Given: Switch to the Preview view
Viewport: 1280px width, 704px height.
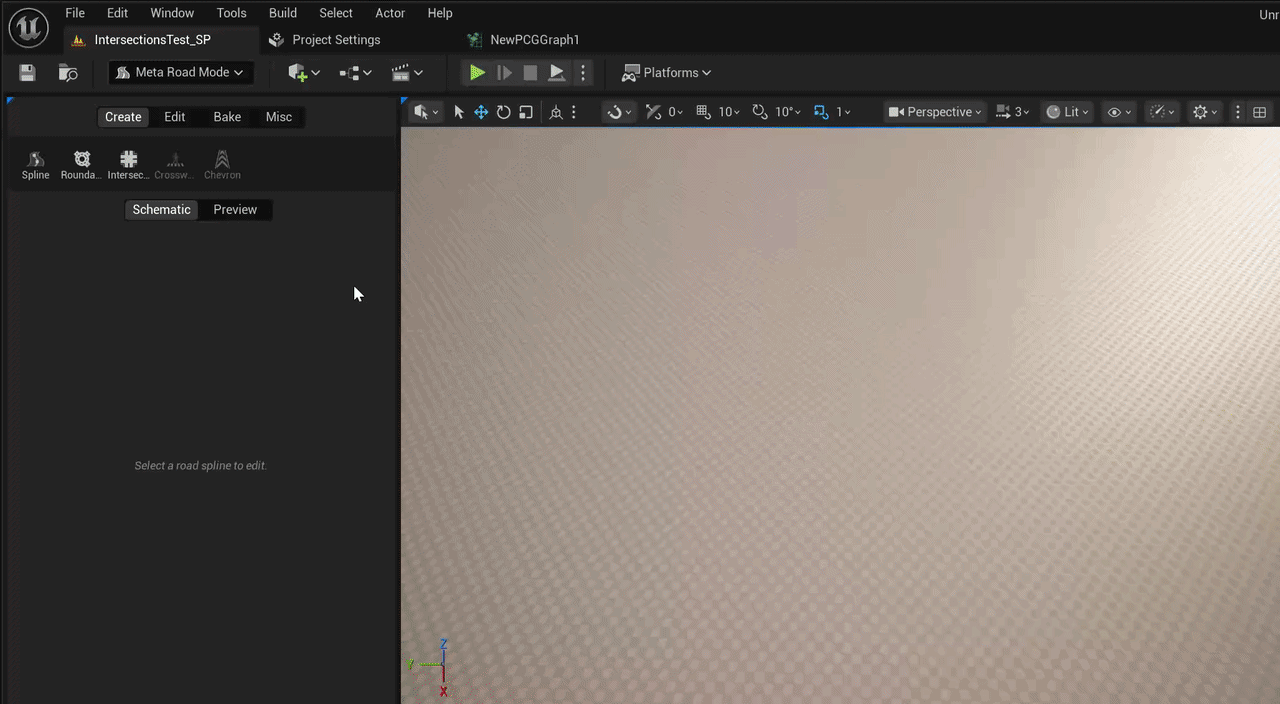Looking at the screenshot, I should pos(235,209).
